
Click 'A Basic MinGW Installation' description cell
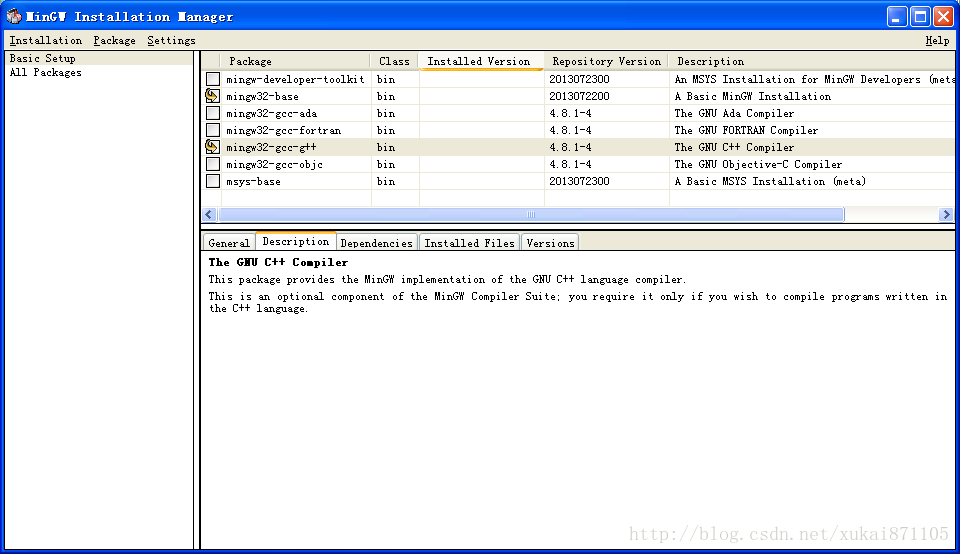[x=752, y=96]
